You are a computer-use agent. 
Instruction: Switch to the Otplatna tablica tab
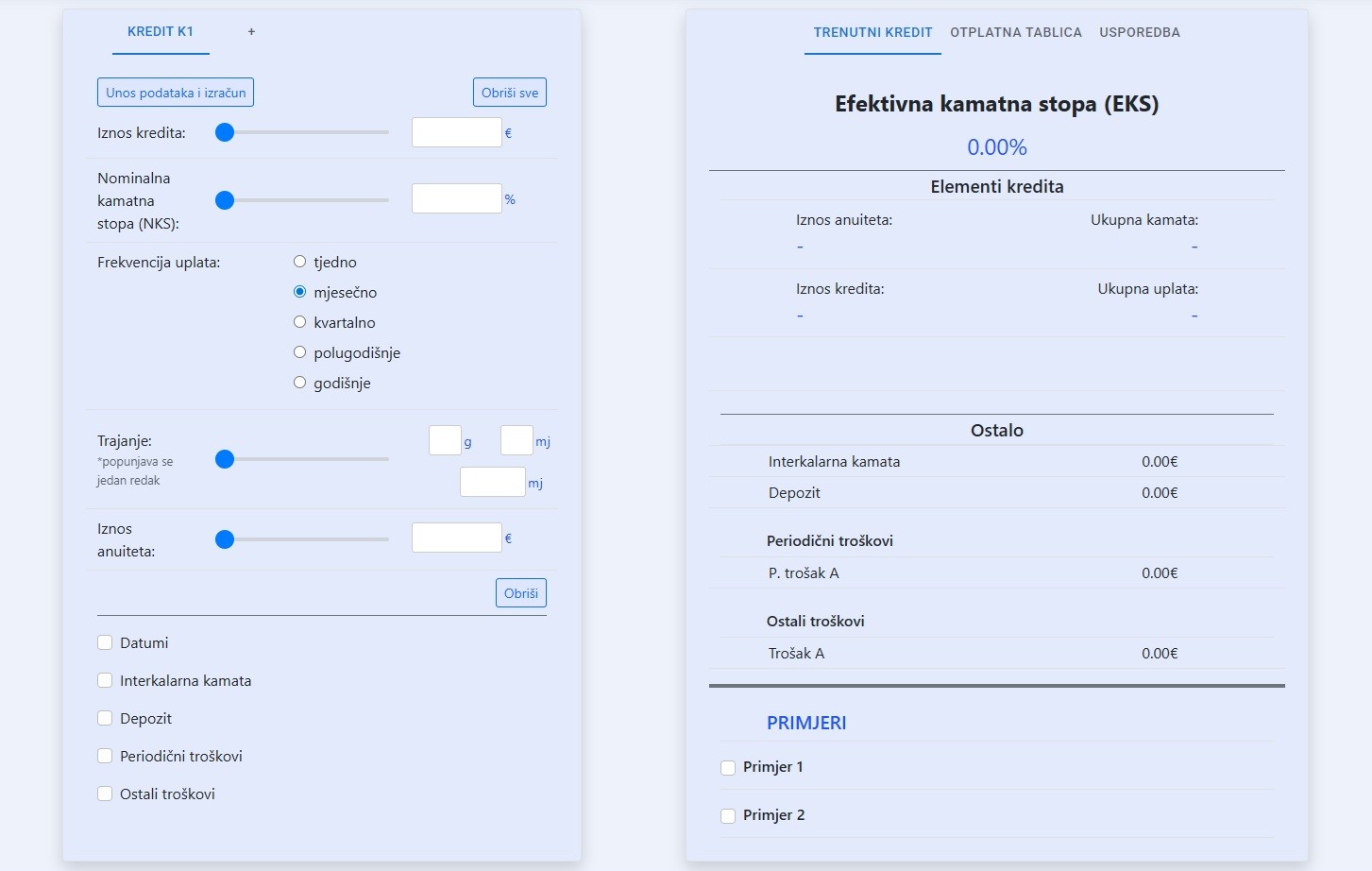[1015, 32]
